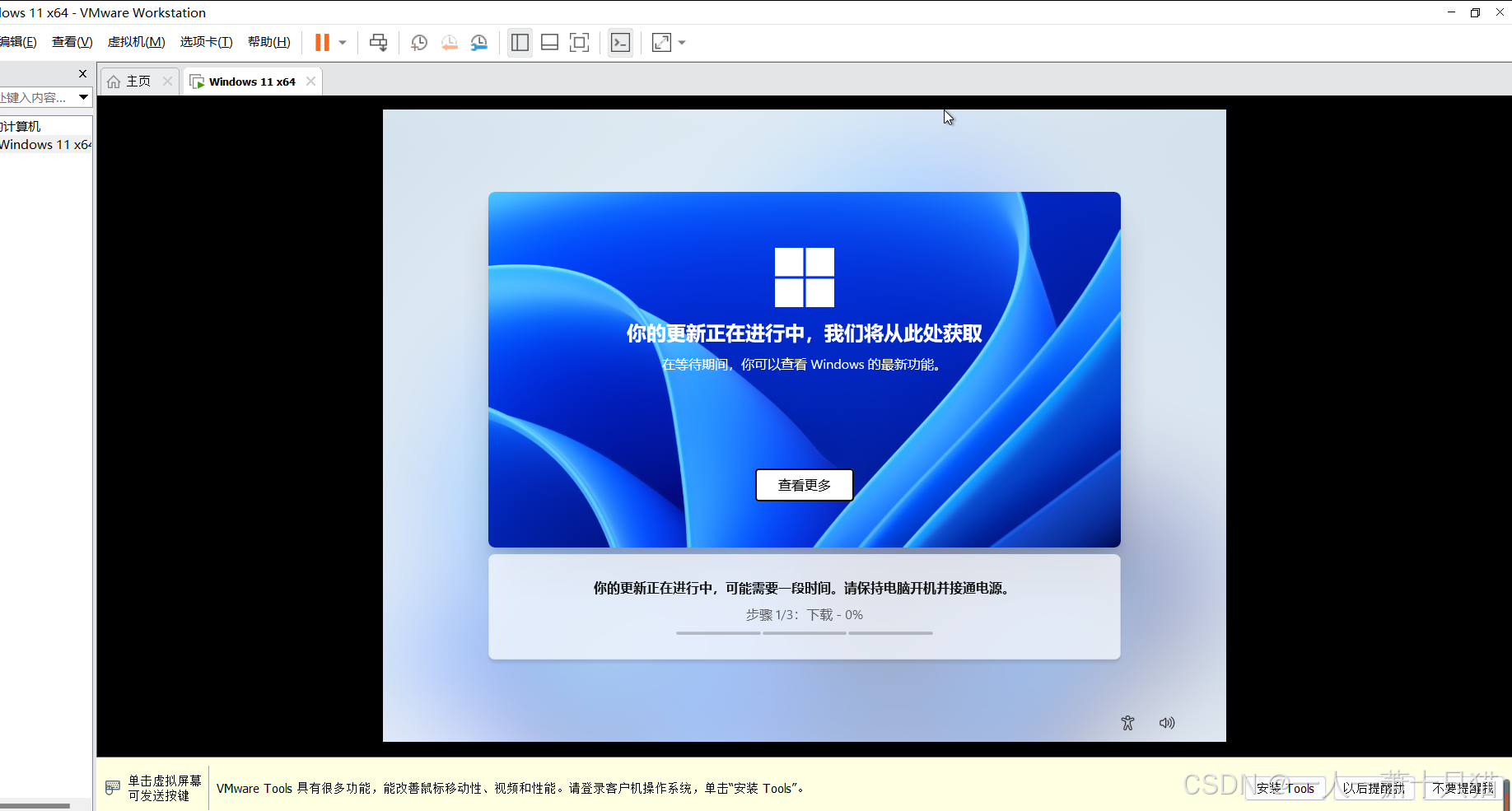Viewport: 1512px width, 811px height.
Task: Click the third update progress segment
Action: (890, 633)
